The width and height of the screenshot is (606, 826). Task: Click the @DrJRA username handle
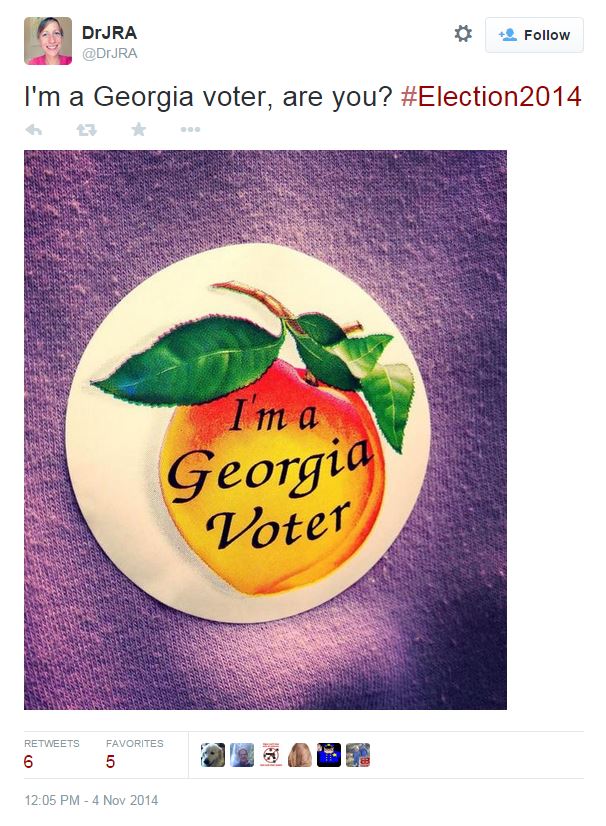[110, 54]
